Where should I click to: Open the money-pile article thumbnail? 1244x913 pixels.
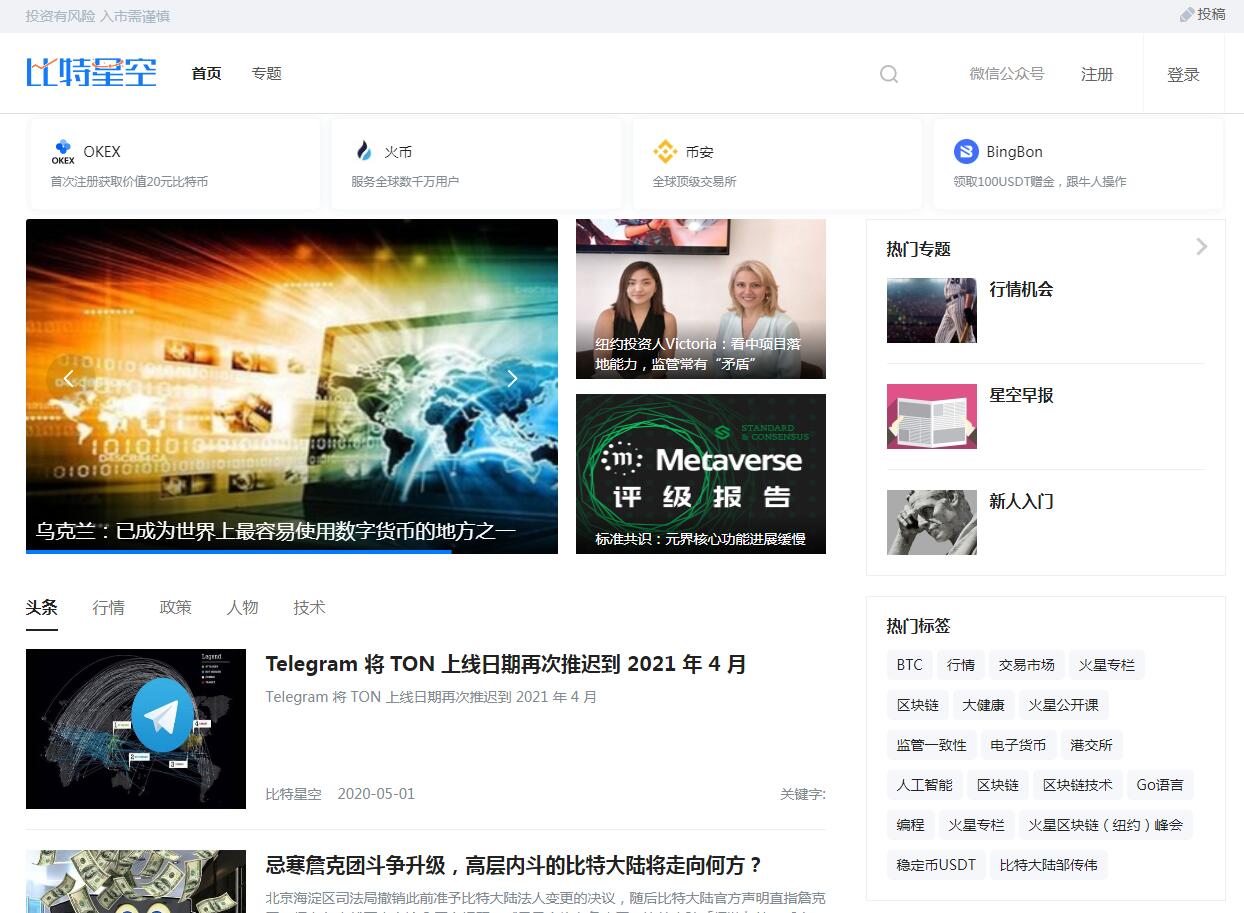[136, 881]
